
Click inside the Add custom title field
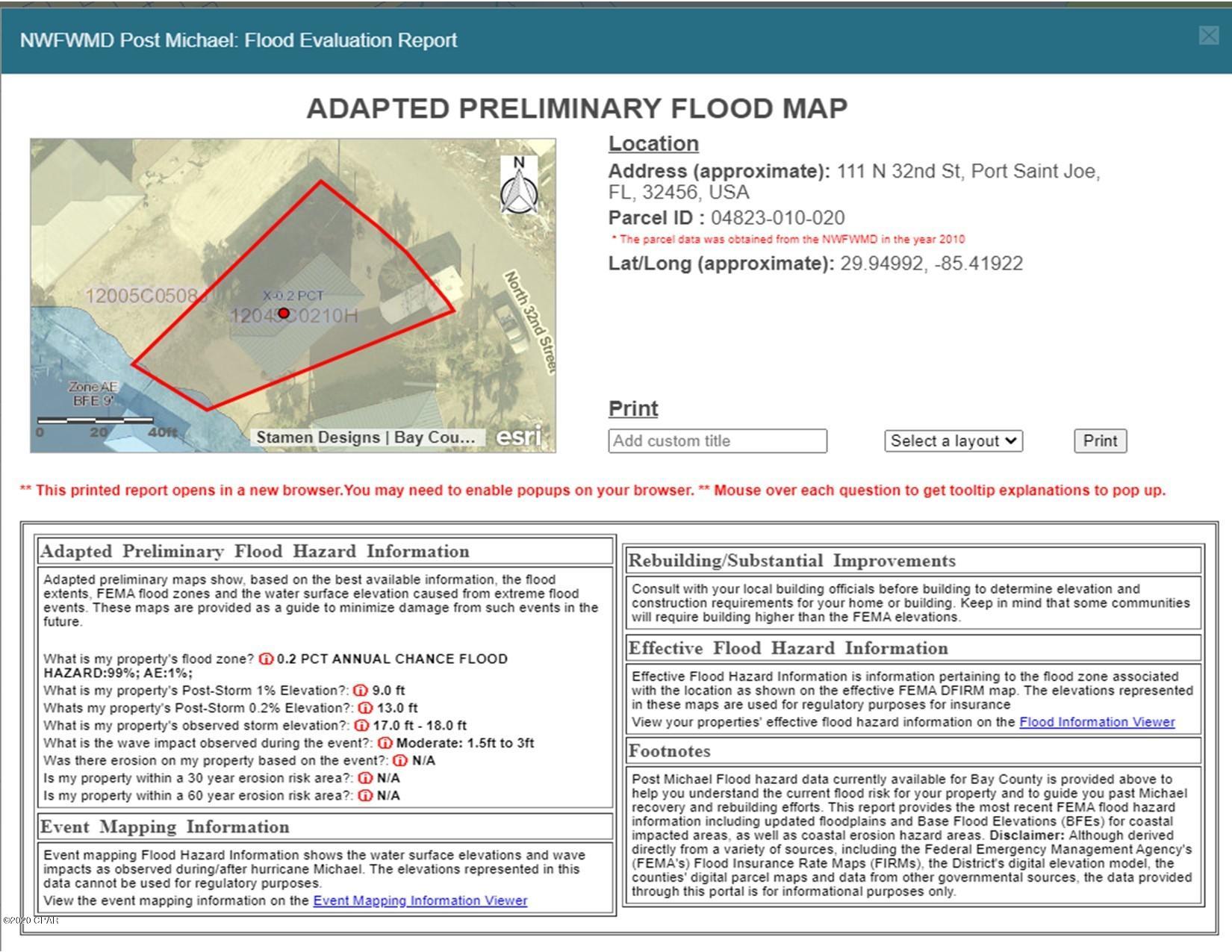[x=717, y=441]
